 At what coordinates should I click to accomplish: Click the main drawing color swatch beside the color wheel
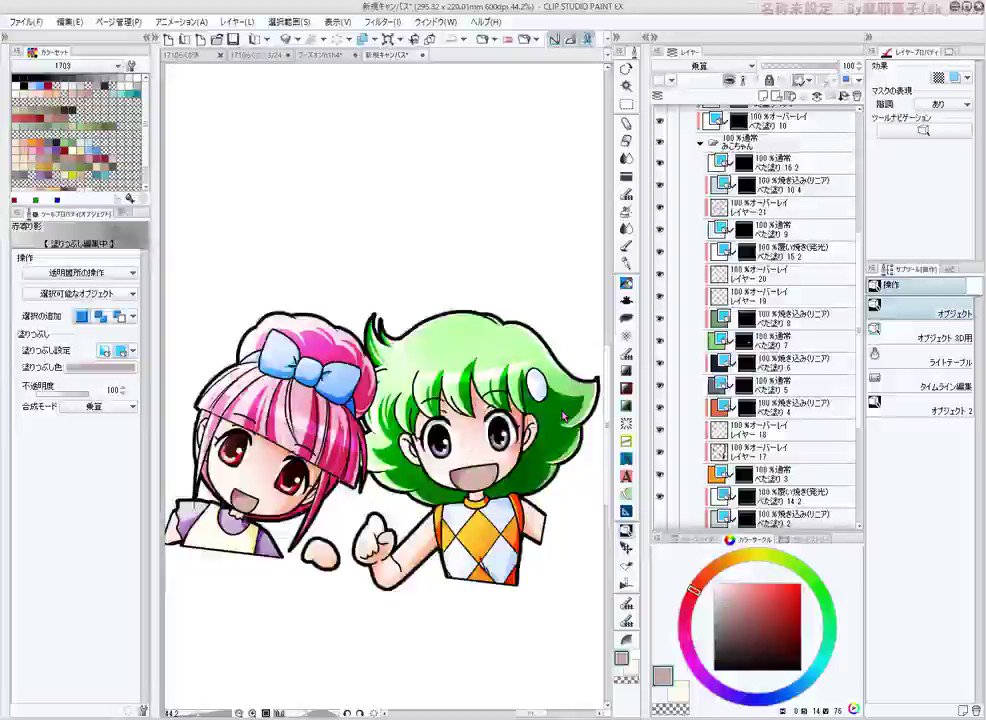(x=663, y=677)
